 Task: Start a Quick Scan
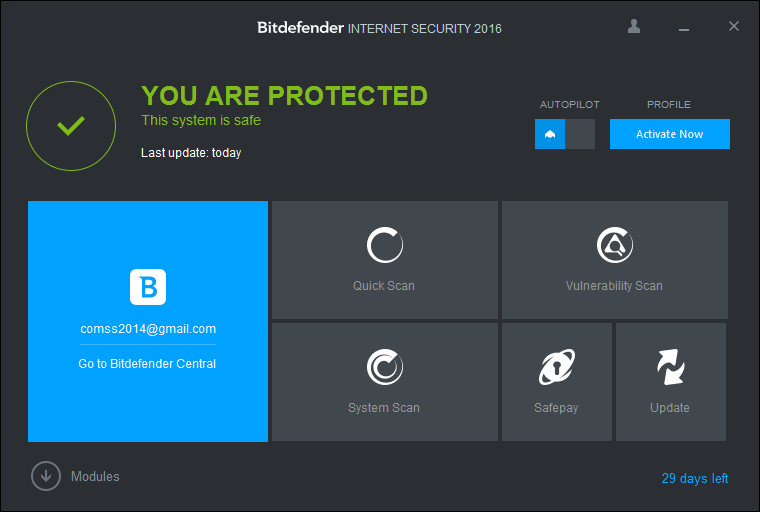click(384, 260)
